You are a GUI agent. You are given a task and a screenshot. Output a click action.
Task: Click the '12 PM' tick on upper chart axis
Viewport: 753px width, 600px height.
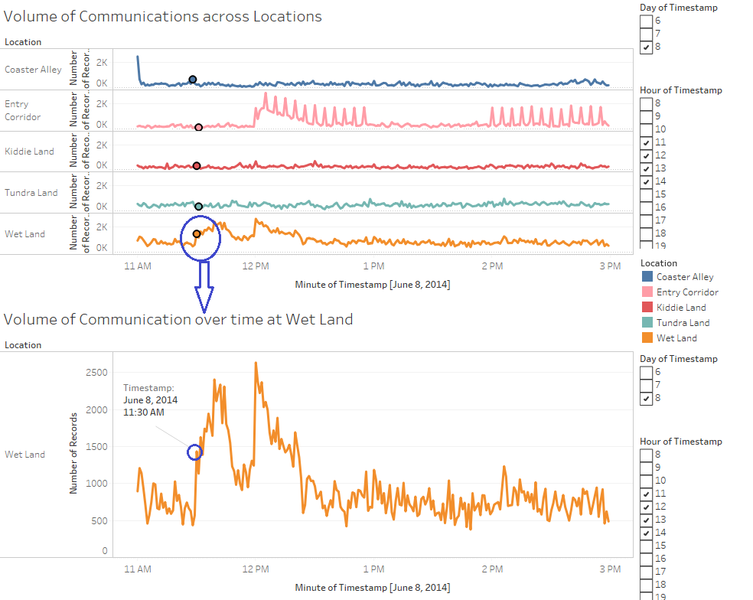point(255,266)
